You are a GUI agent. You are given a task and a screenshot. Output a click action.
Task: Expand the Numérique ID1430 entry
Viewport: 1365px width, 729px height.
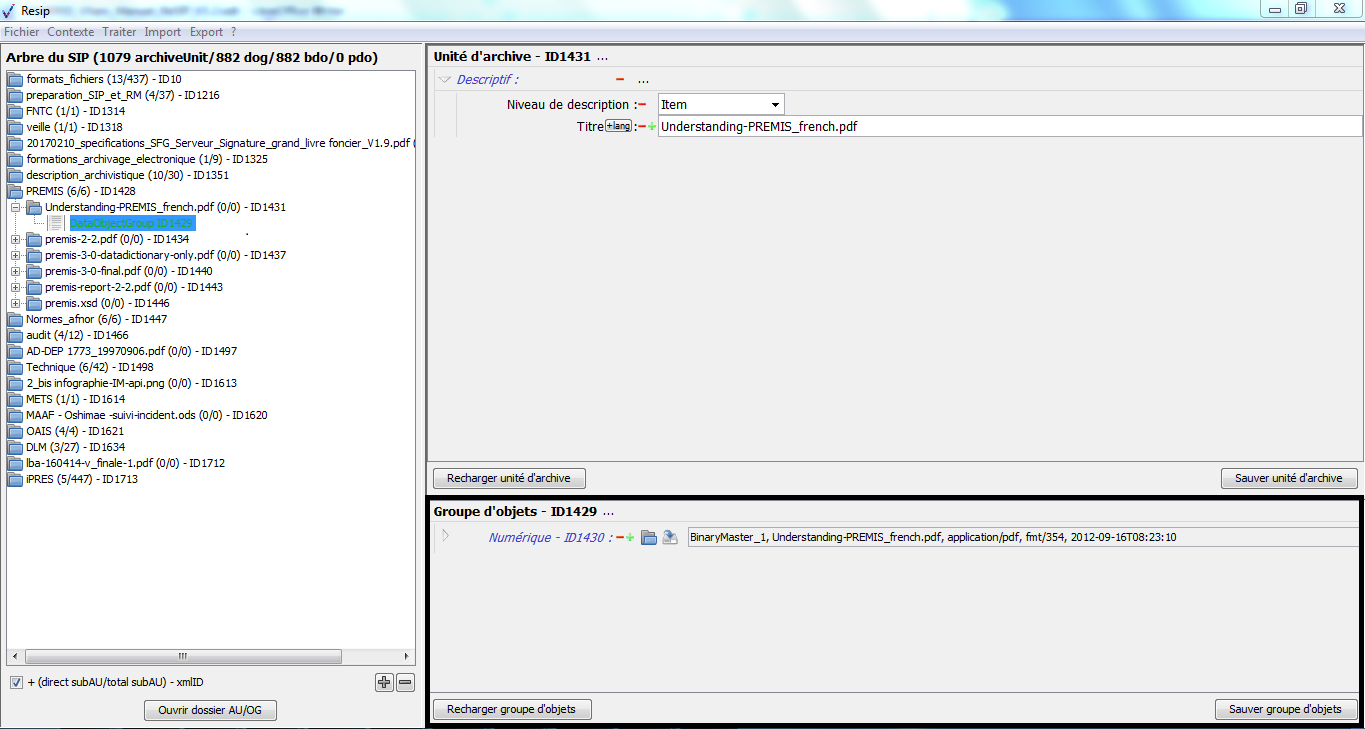(x=446, y=536)
